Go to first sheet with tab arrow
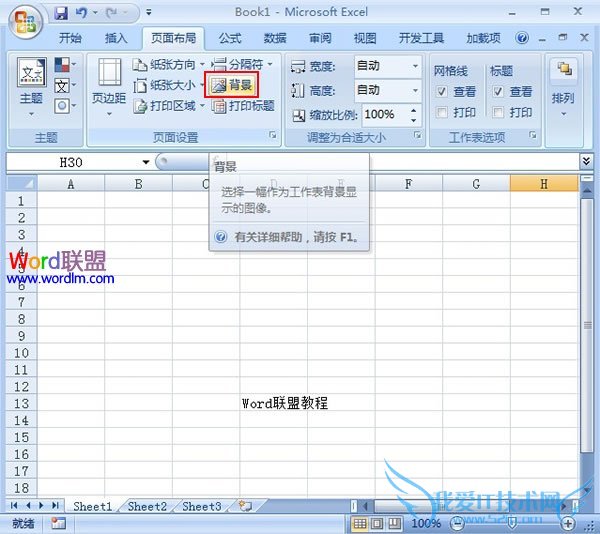 click(x=14, y=506)
